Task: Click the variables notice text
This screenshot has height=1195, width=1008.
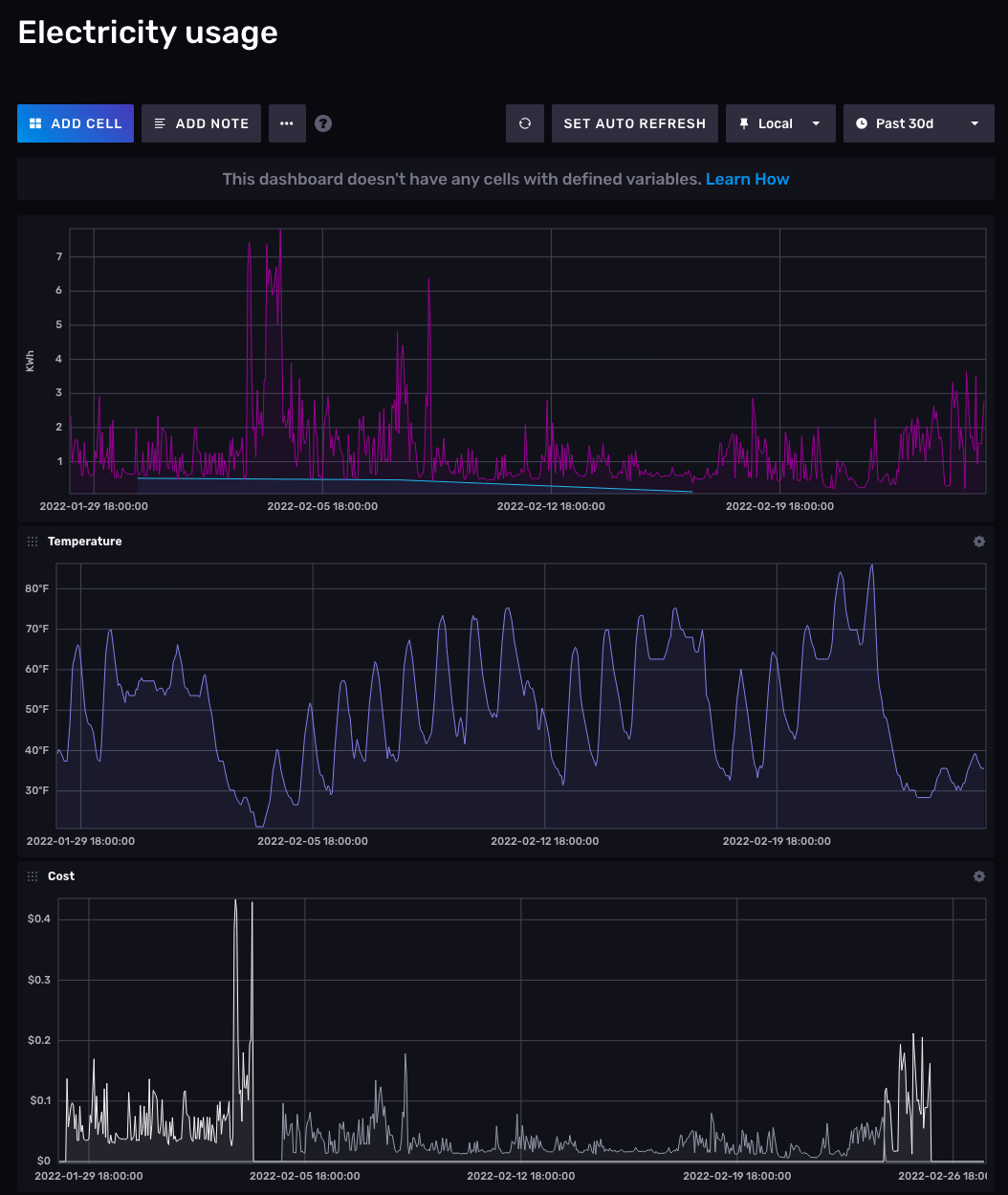Action: 462,179
